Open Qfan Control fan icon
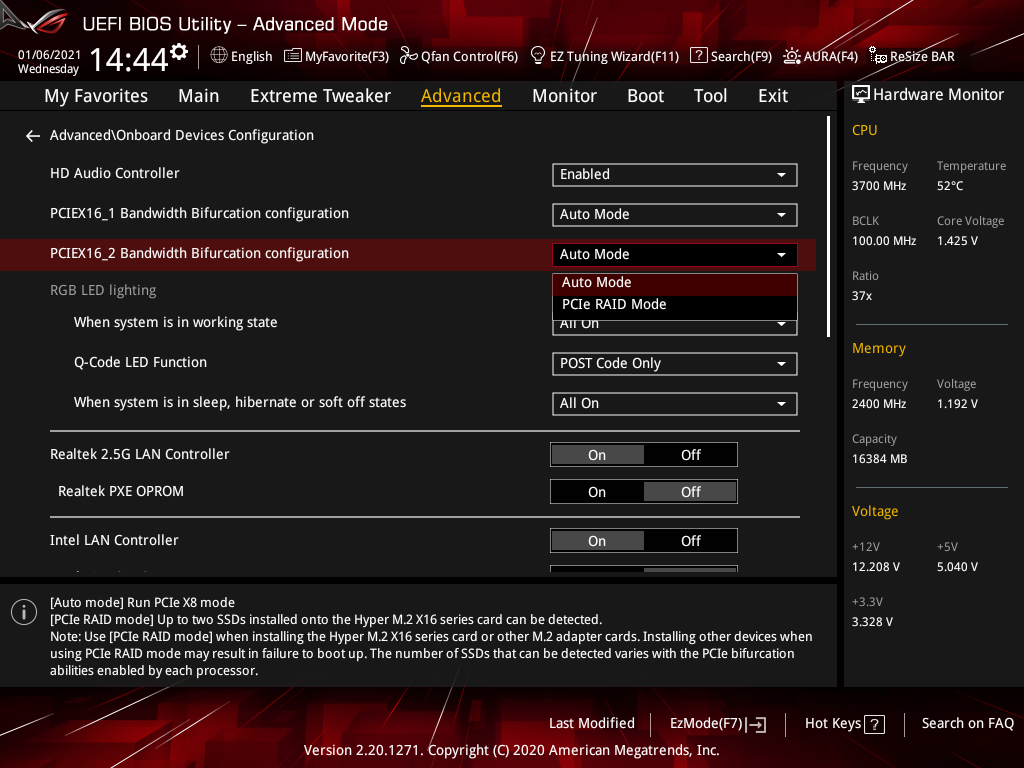The height and width of the screenshot is (768, 1024). point(408,56)
